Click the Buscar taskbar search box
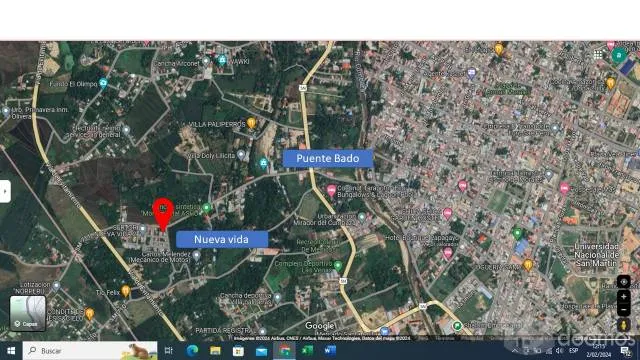This screenshot has width=640, height=360. [x=90, y=351]
